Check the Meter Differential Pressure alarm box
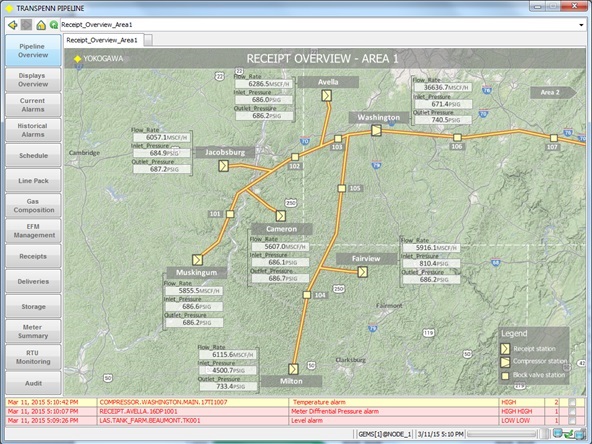The image size is (592, 444). (x=572, y=412)
